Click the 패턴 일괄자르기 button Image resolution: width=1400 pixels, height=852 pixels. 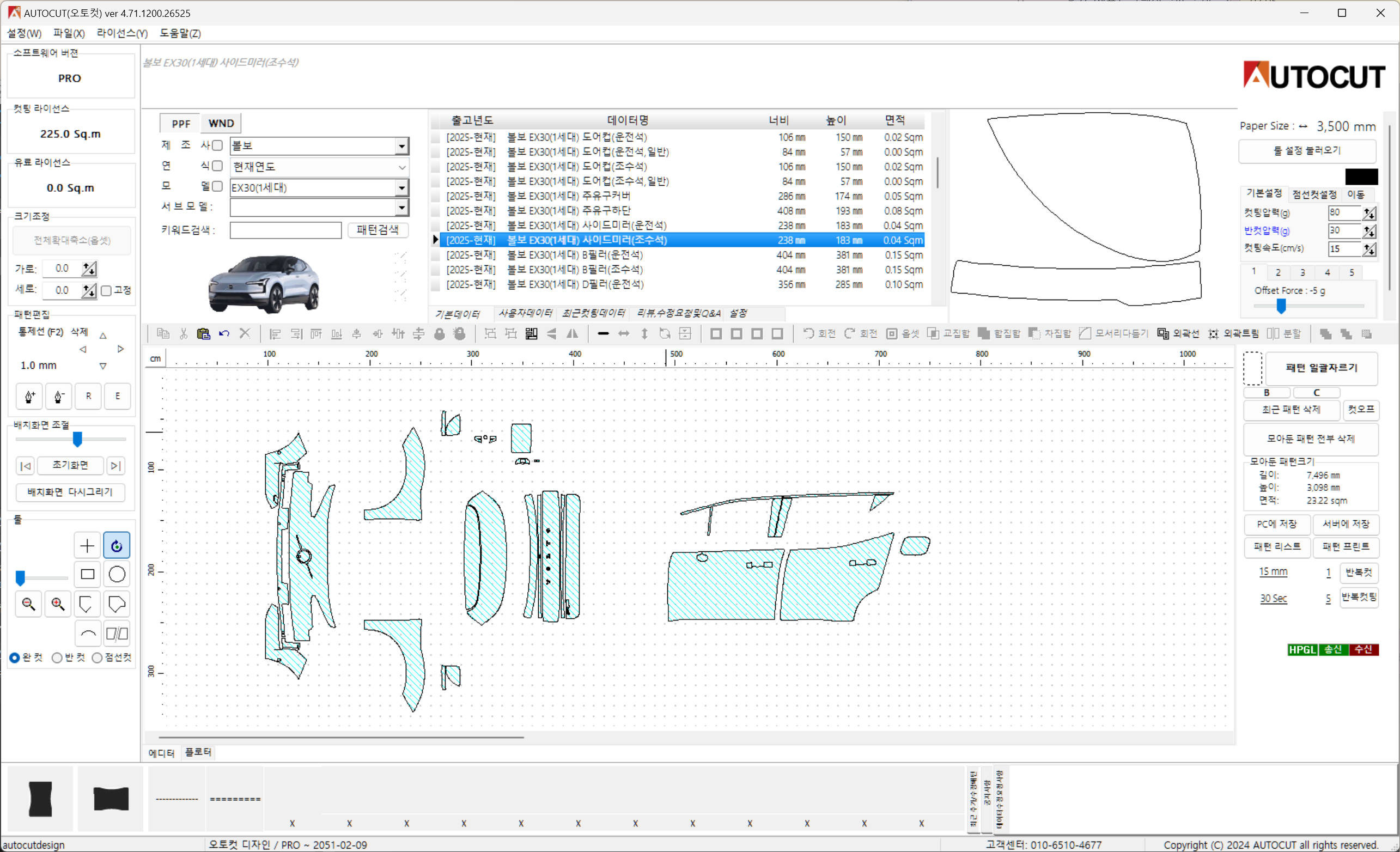(1322, 368)
